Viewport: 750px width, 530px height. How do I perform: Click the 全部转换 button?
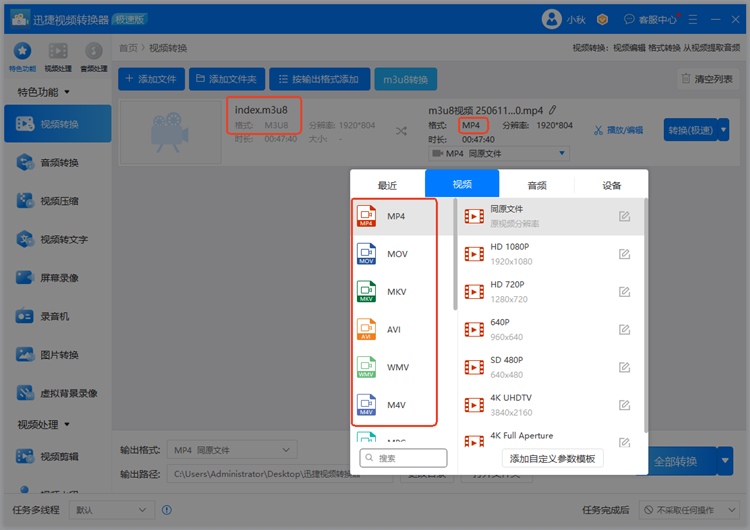(676, 461)
